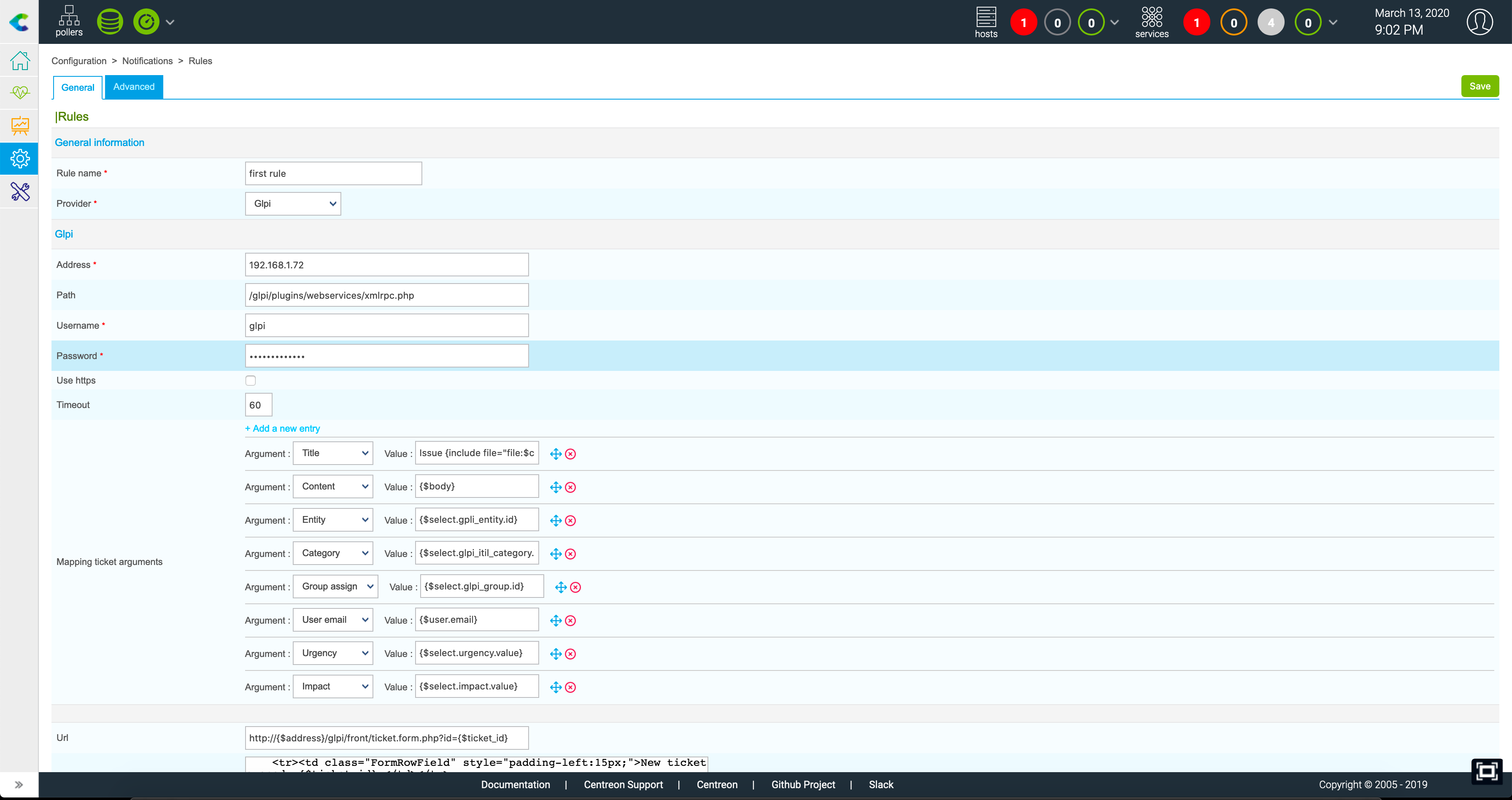Open the Category argument dropdown
The height and width of the screenshot is (800, 1512).
coord(333,554)
